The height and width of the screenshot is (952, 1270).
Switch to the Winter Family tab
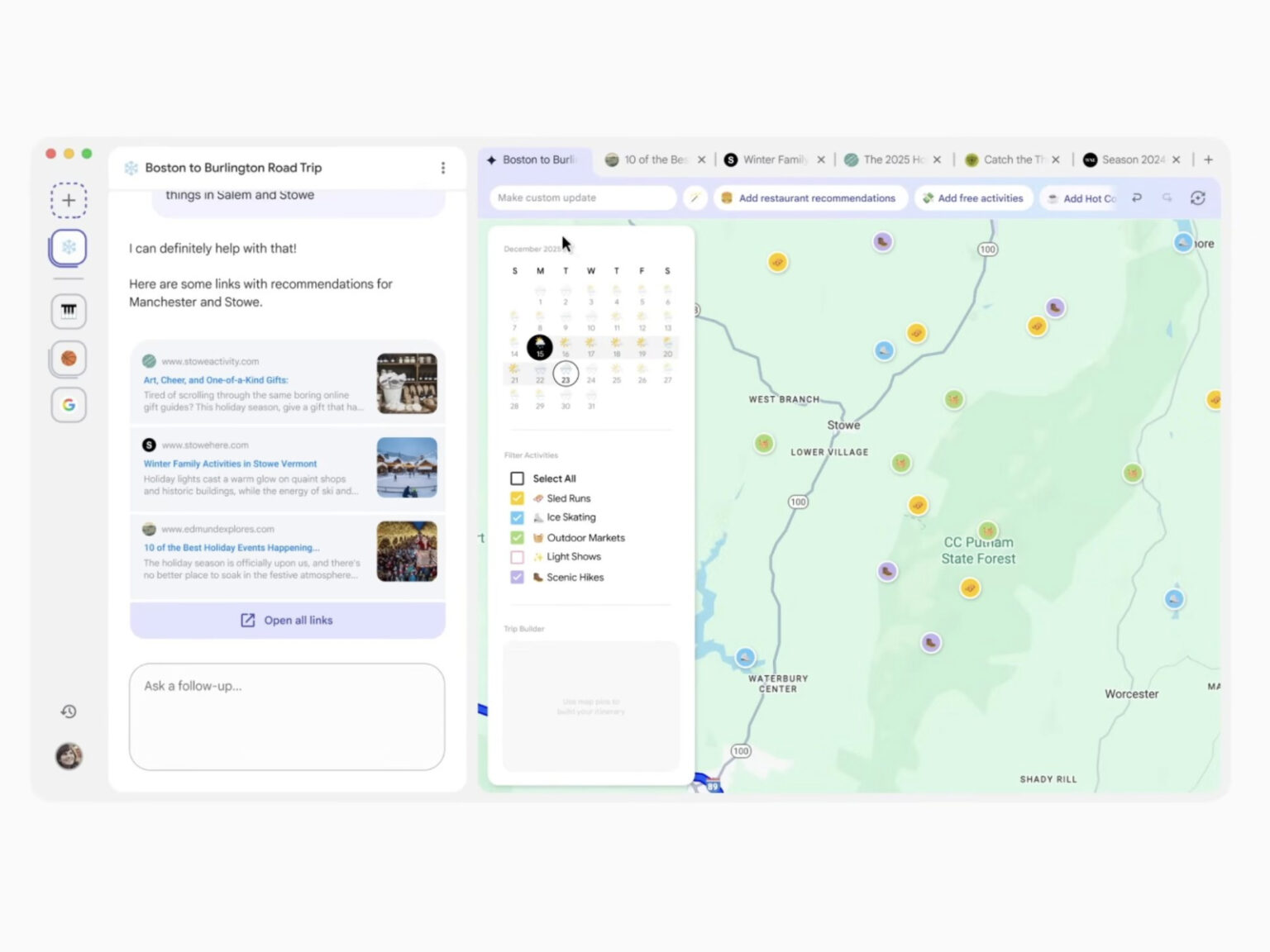pos(774,160)
